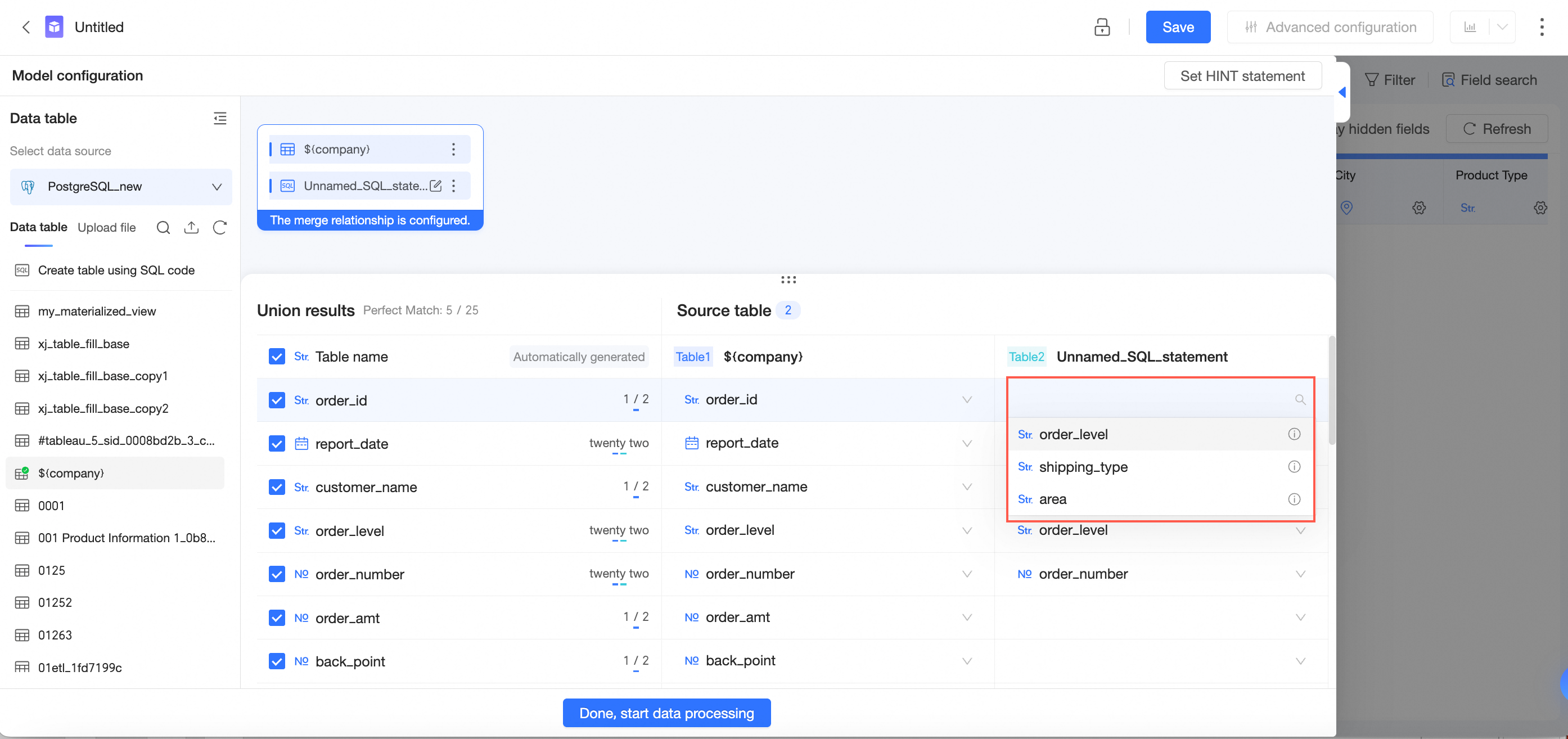This screenshot has width=1568, height=739.
Task: Click Done, start data processing button
Action: (x=666, y=713)
